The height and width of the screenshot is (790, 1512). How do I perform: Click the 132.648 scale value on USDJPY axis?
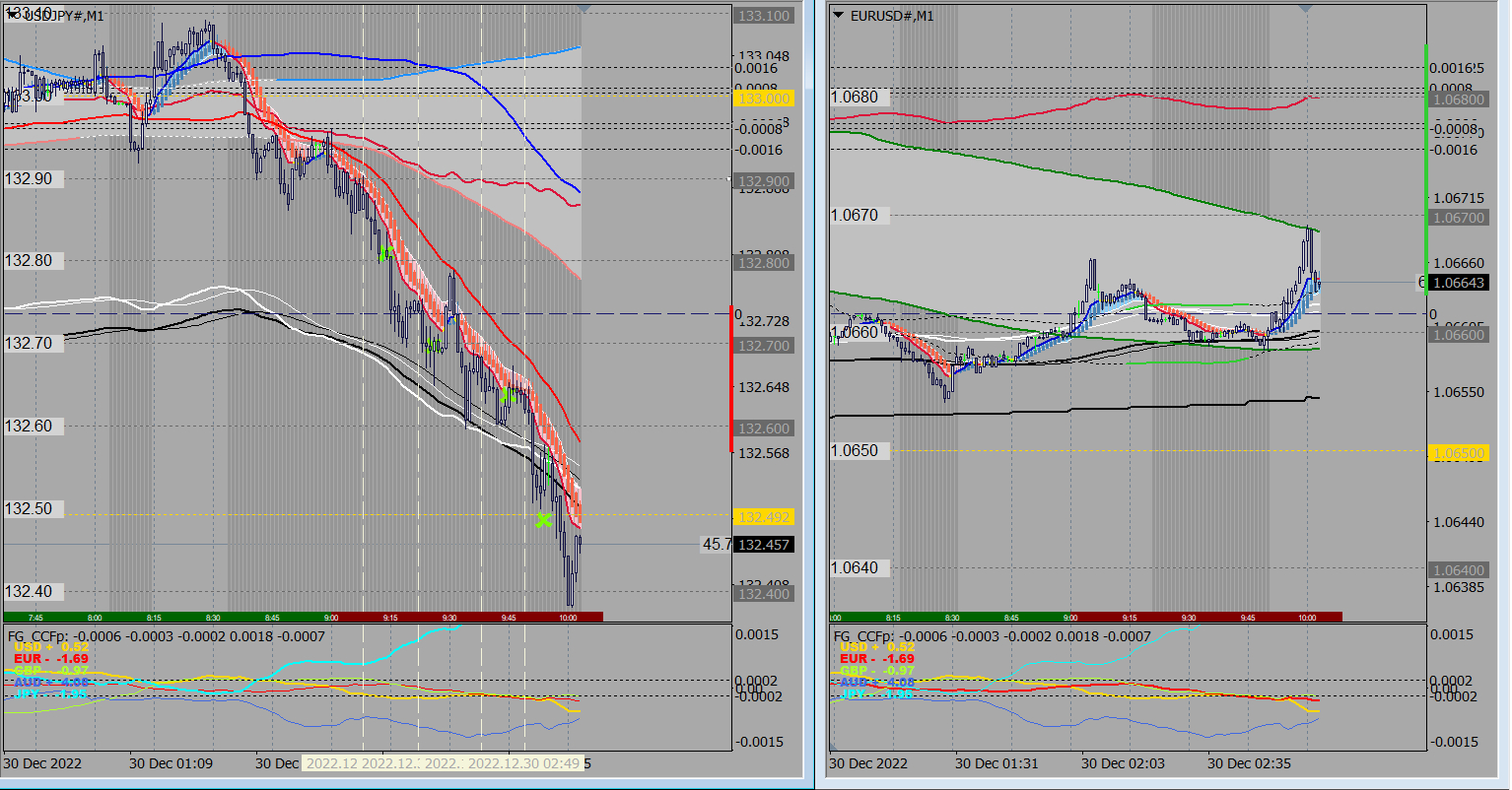pyautogui.click(x=765, y=387)
